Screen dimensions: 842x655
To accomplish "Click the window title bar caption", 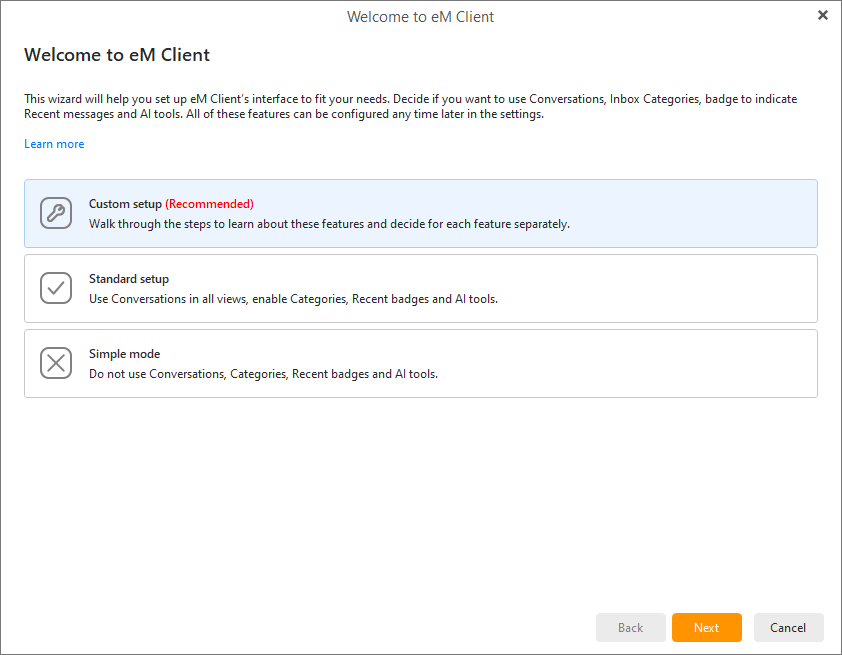I will pos(420,16).
